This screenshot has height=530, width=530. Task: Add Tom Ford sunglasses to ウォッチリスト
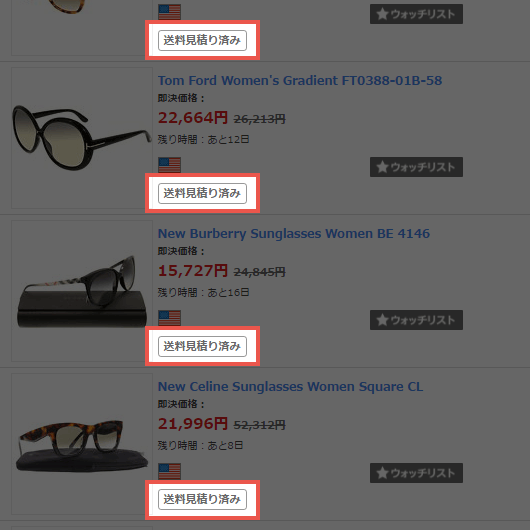coord(416,167)
